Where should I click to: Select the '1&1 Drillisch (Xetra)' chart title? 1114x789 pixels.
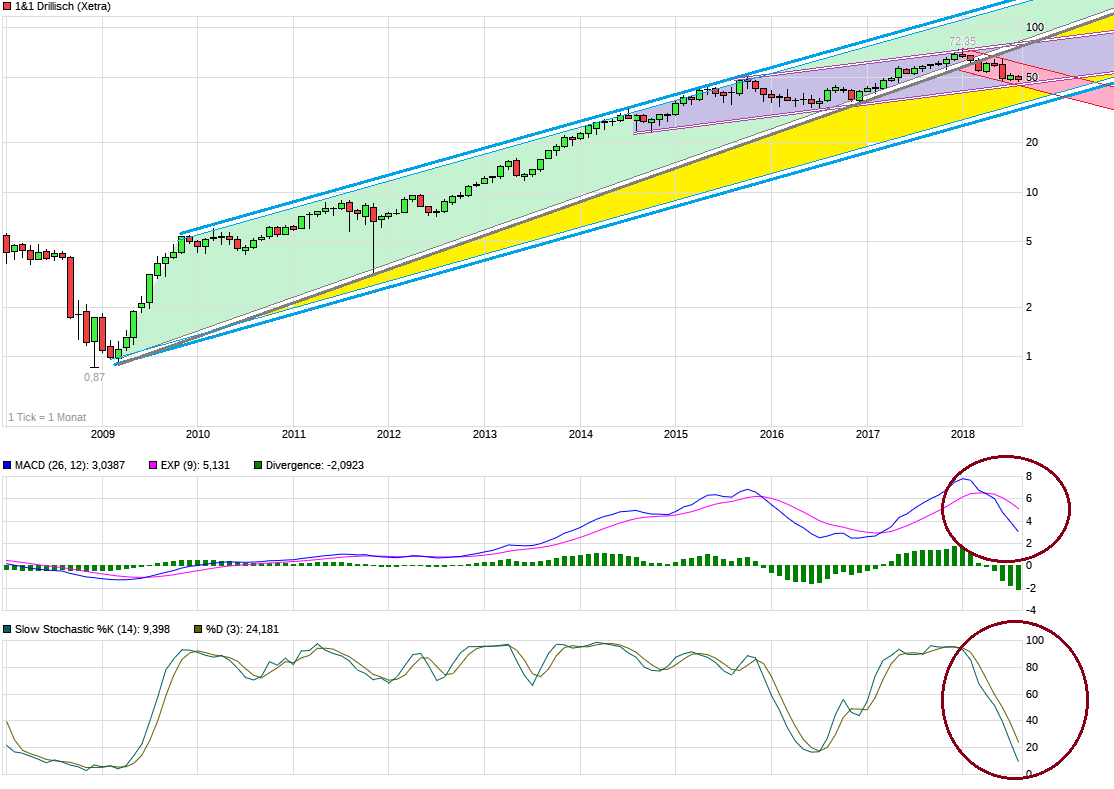pos(63,6)
